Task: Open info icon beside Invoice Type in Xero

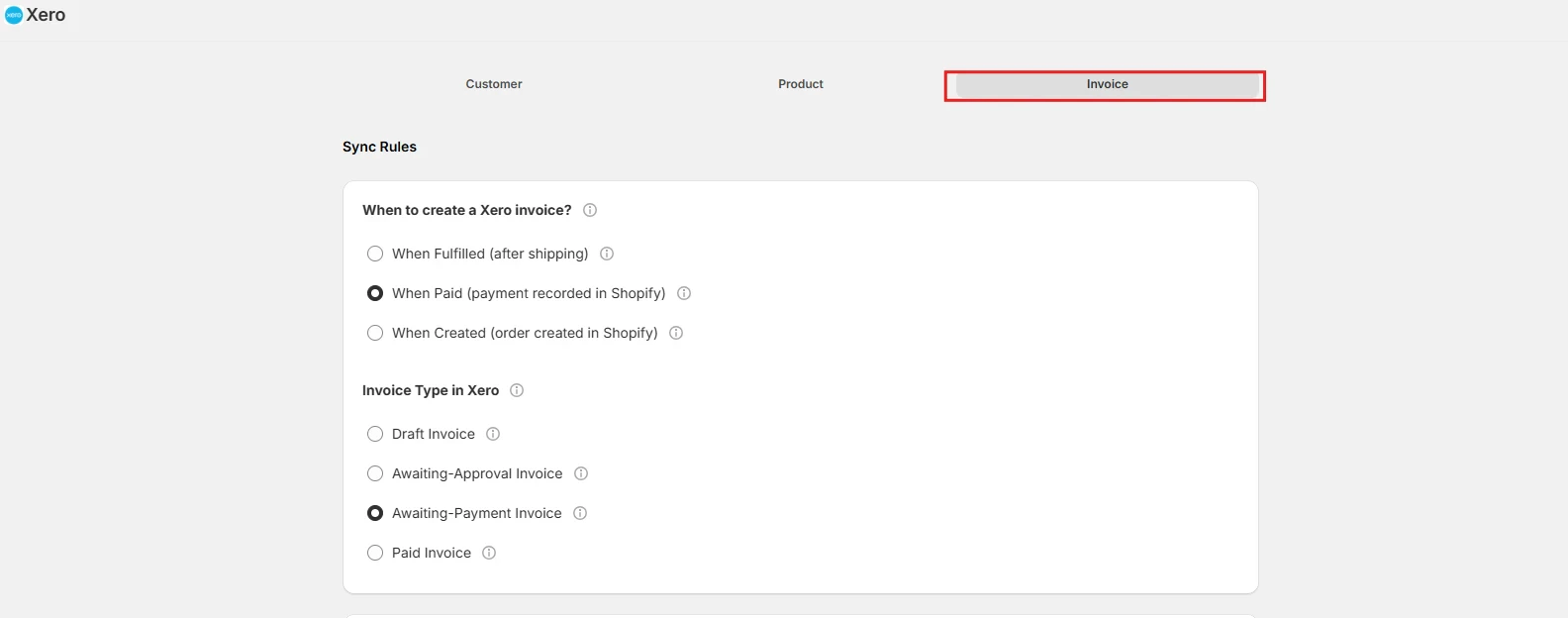Action: click(x=517, y=390)
